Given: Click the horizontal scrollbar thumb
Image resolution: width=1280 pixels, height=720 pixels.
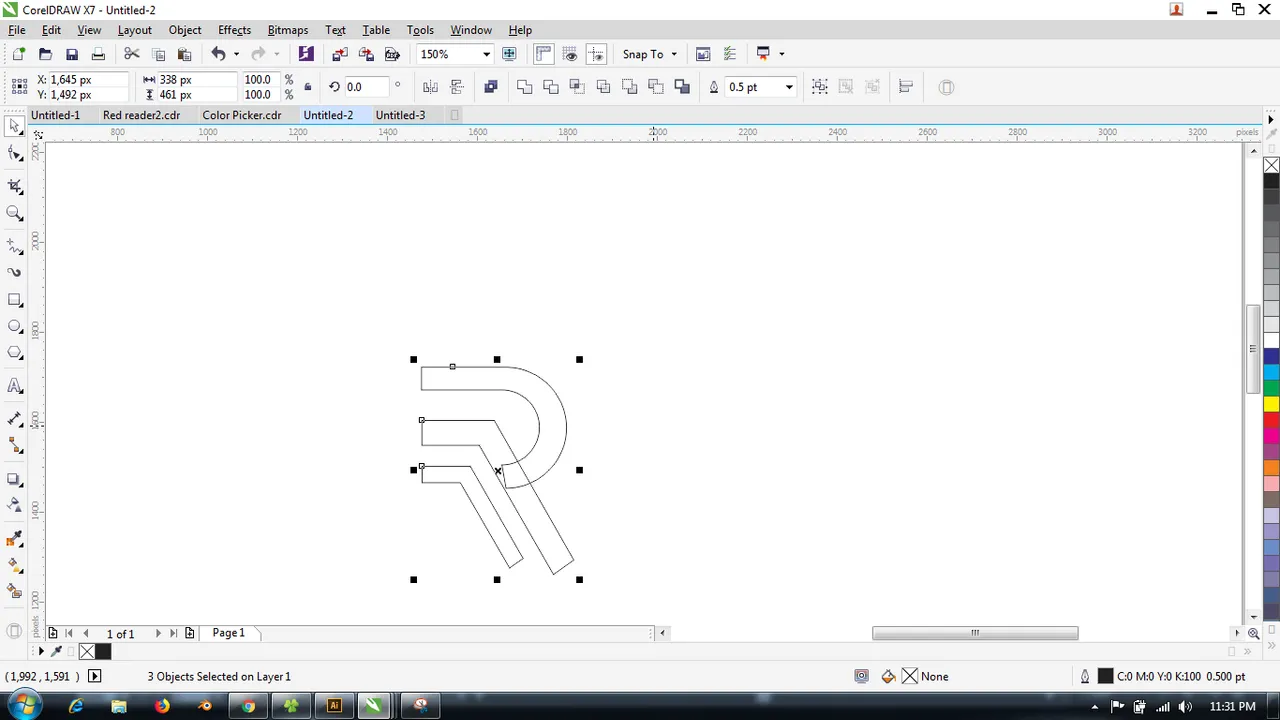Looking at the screenshot, I should tap(975, 633).
